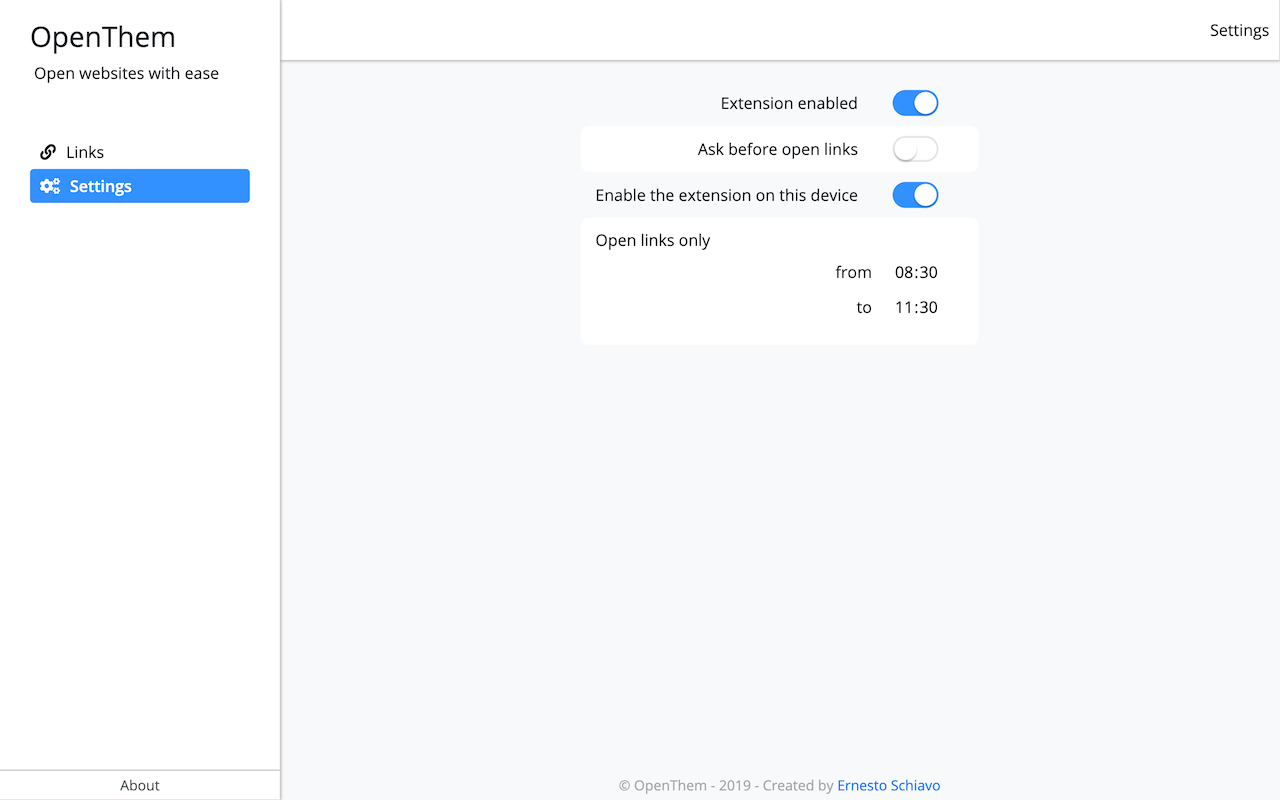
Task: Edit the to time field 11:30
Action: [x=916, y=307]
